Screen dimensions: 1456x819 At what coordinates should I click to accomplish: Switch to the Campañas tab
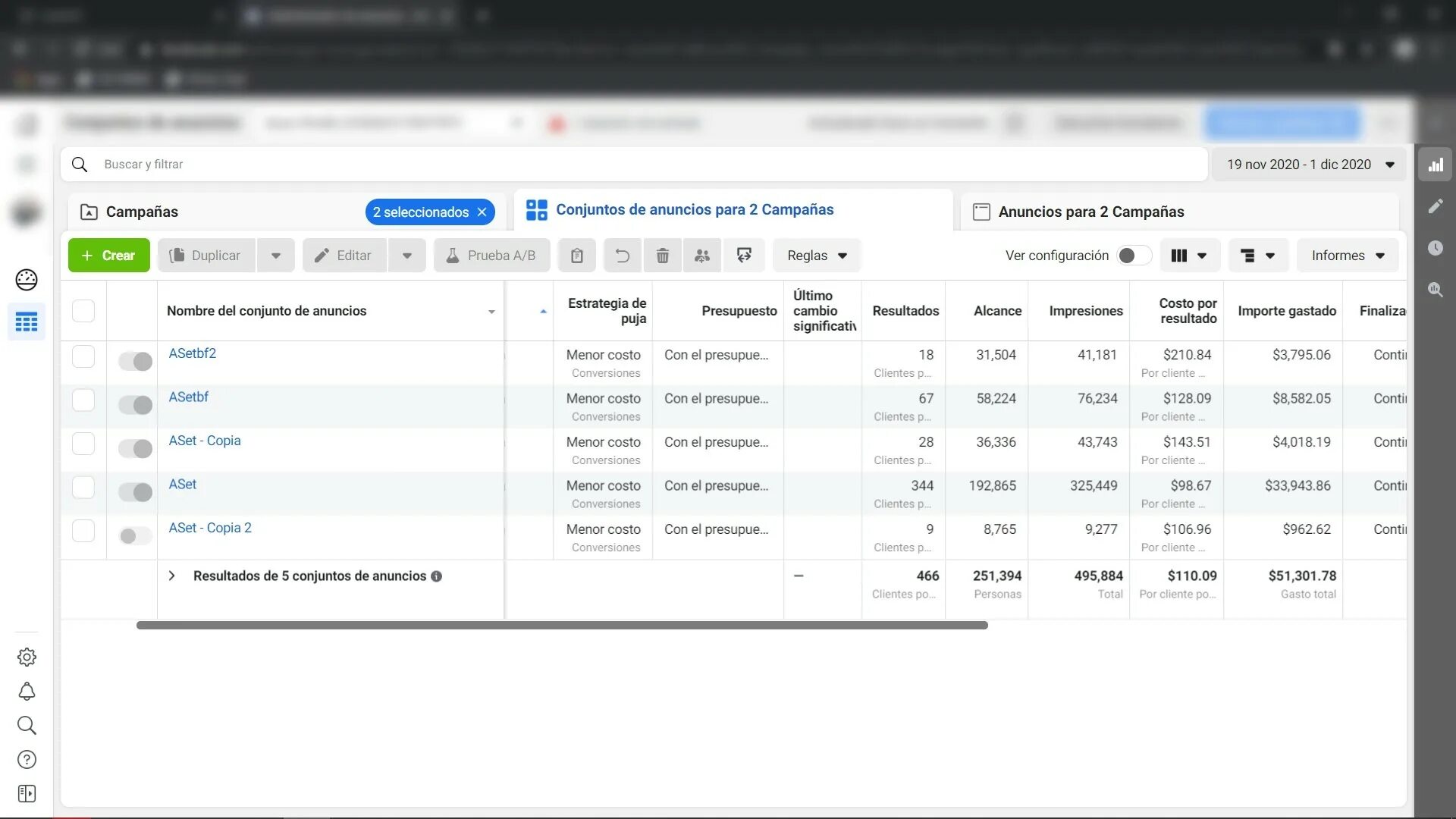(x=142, y=212)
